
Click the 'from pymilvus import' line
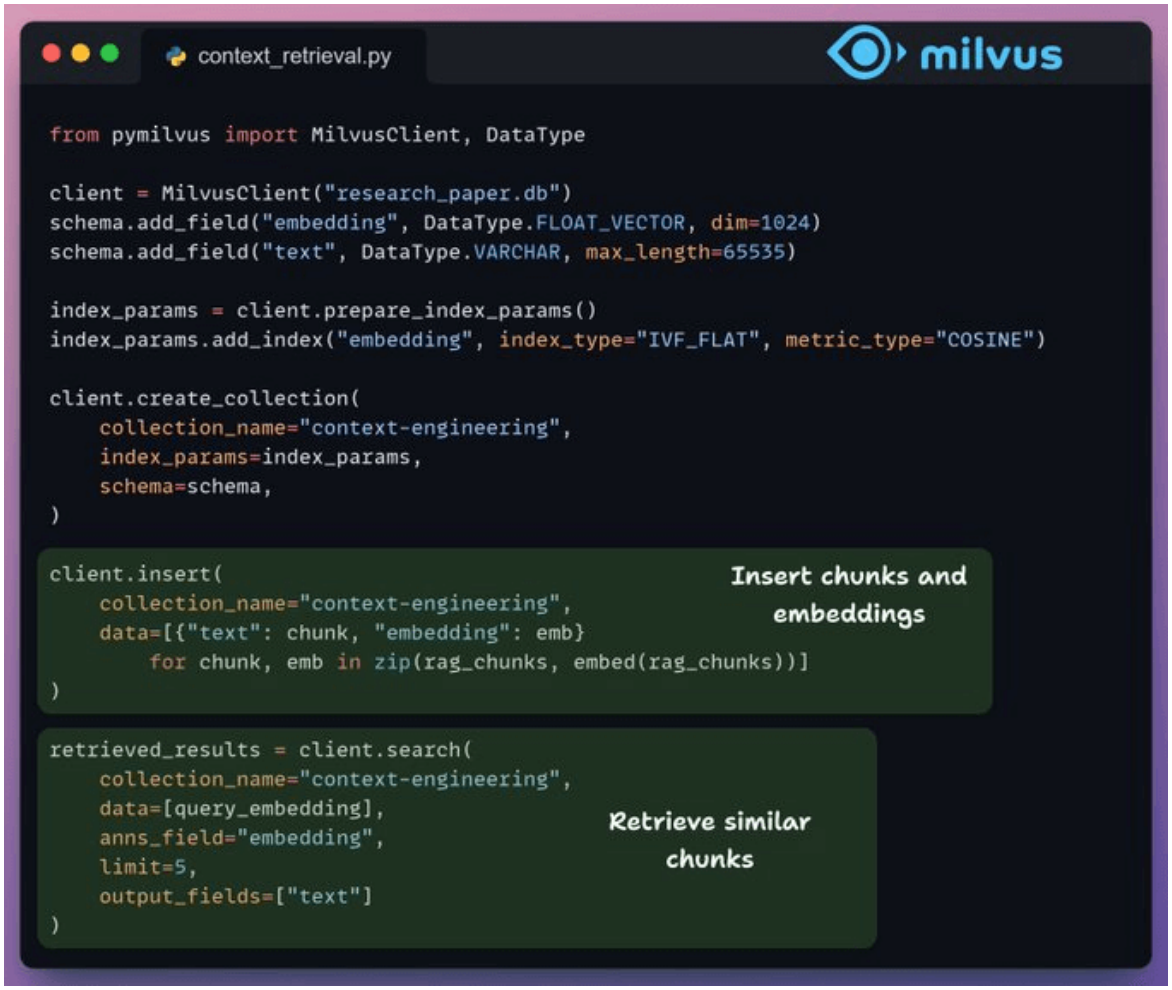[x=318, y=134]
